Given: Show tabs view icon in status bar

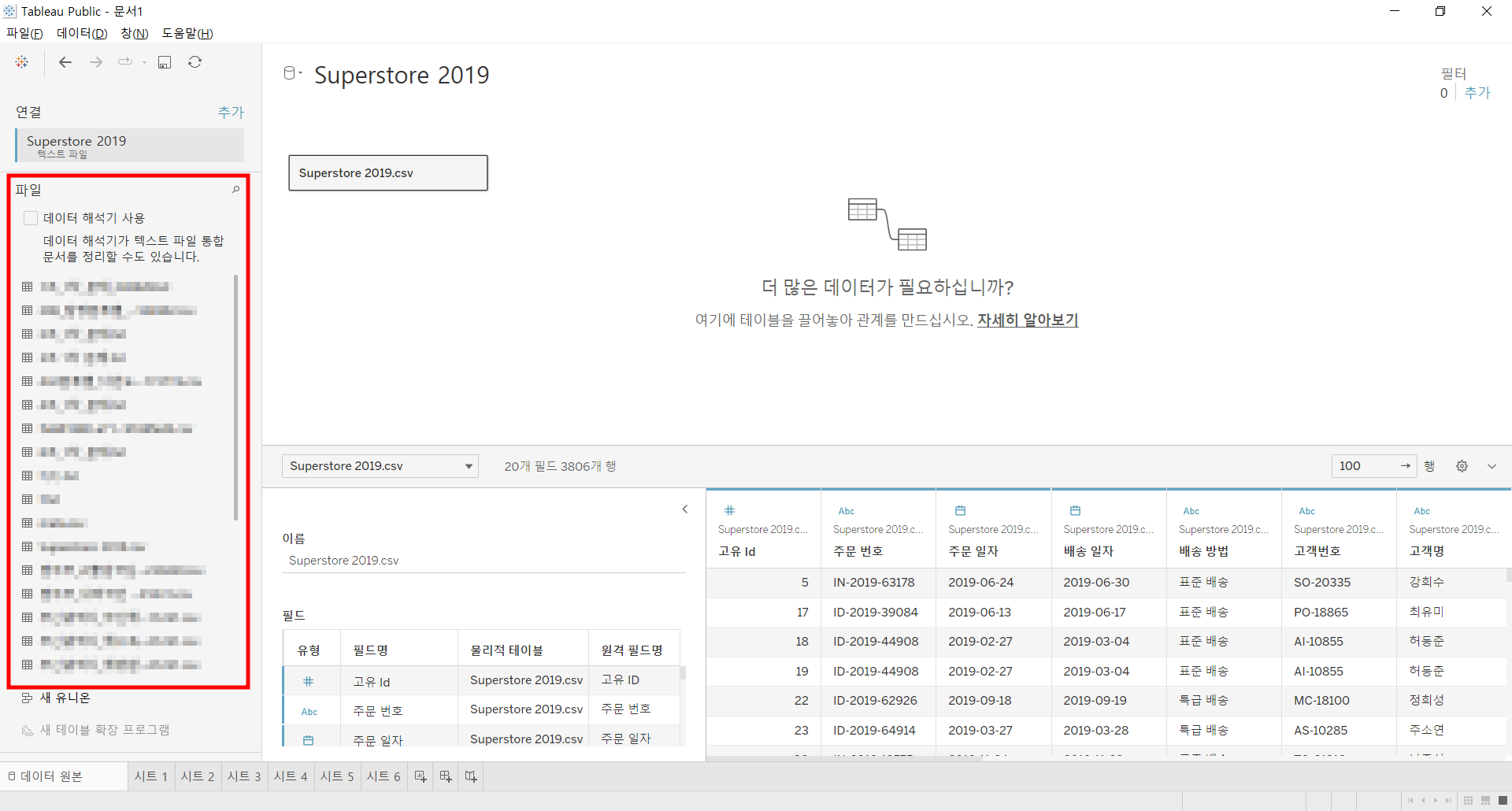Looking at the screenshot, I should tap(1503, 801).
